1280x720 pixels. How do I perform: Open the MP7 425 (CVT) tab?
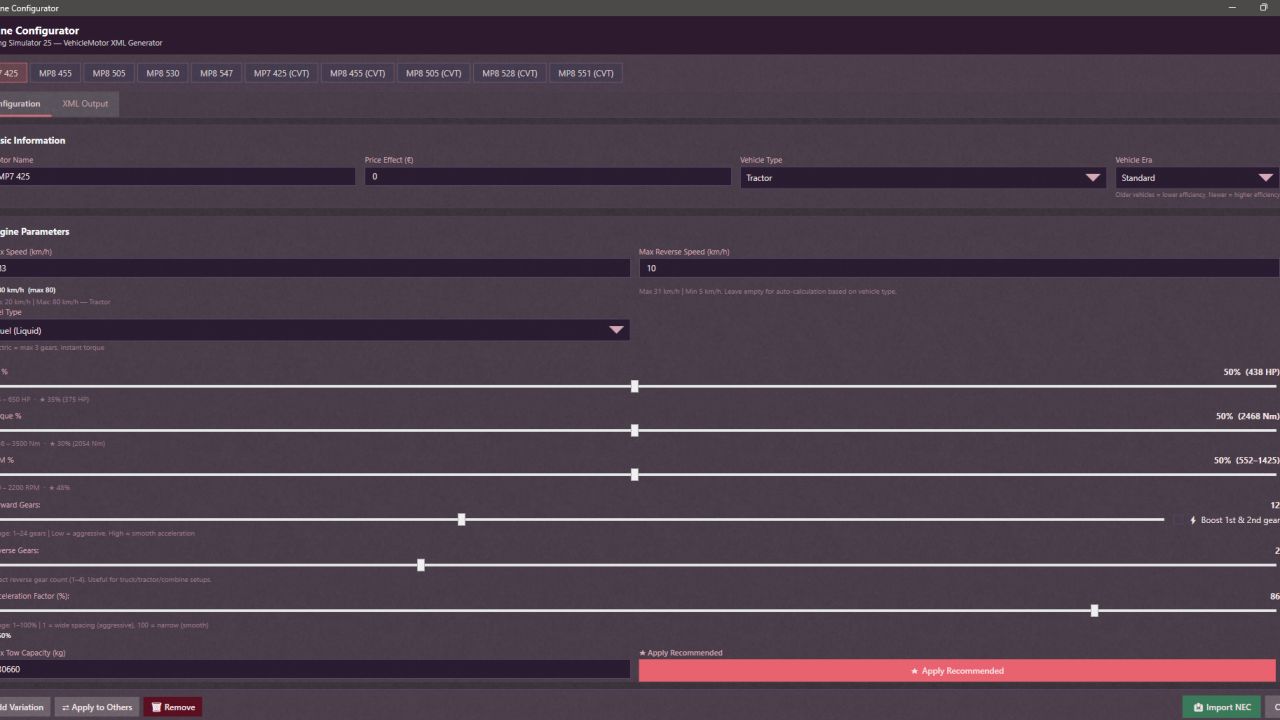[x=281, y=73]
